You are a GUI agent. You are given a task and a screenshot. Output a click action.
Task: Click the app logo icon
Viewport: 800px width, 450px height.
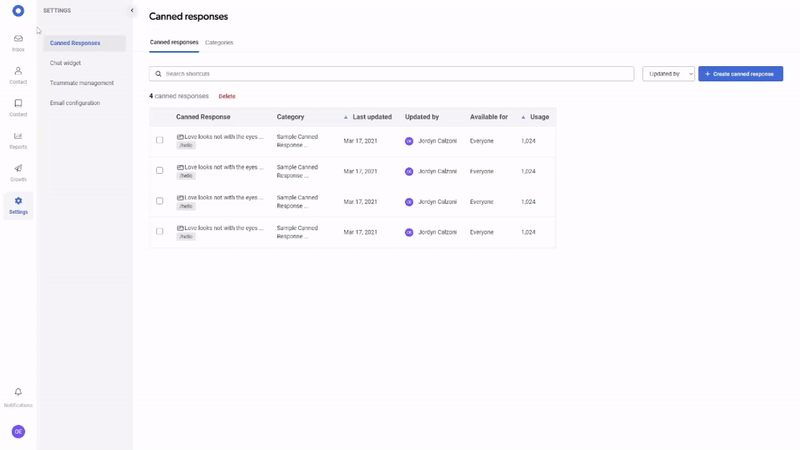click(x=18, y=11)
